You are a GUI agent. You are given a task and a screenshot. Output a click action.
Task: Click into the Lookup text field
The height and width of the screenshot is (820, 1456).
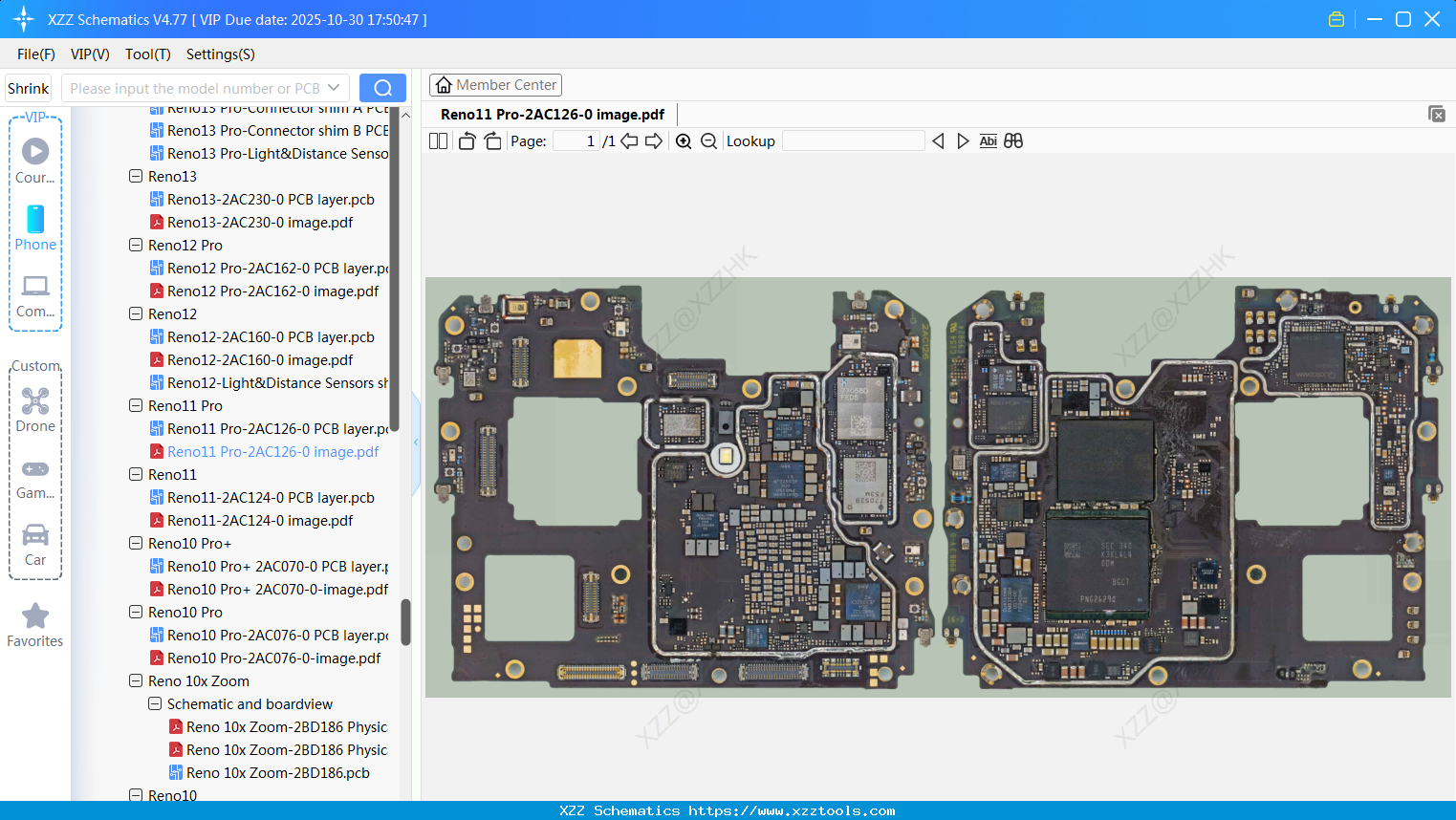tap(853, 141)
